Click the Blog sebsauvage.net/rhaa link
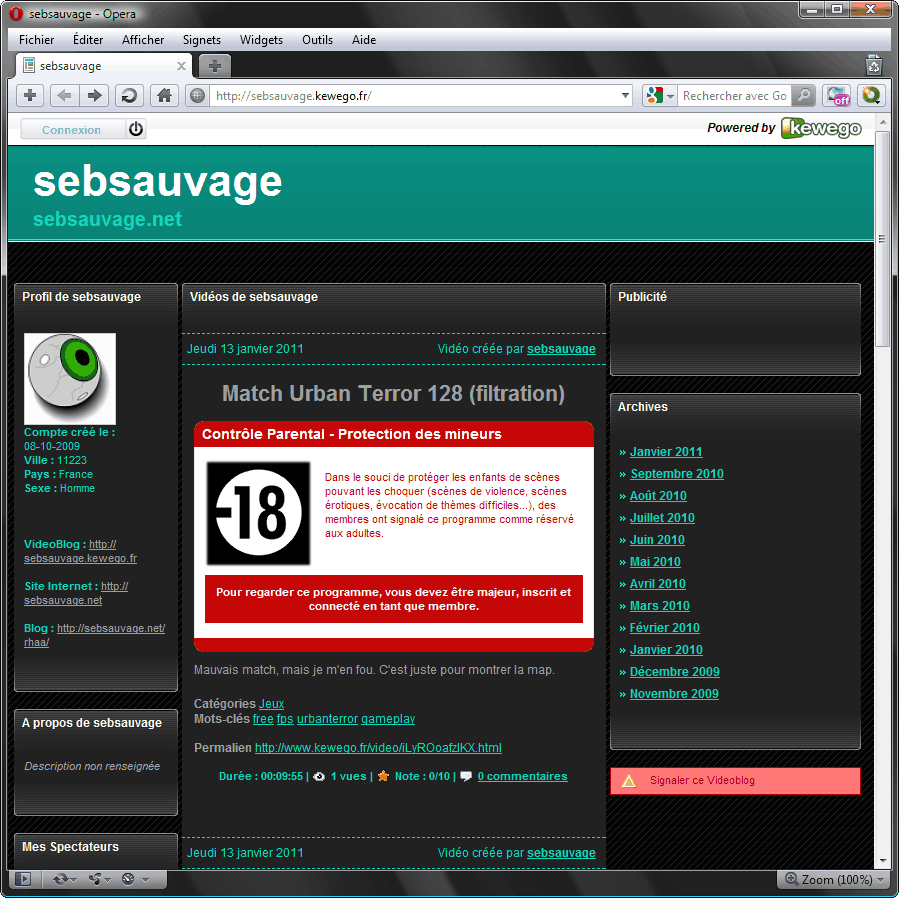Screen dimensions: 899x898 (95, 635)
